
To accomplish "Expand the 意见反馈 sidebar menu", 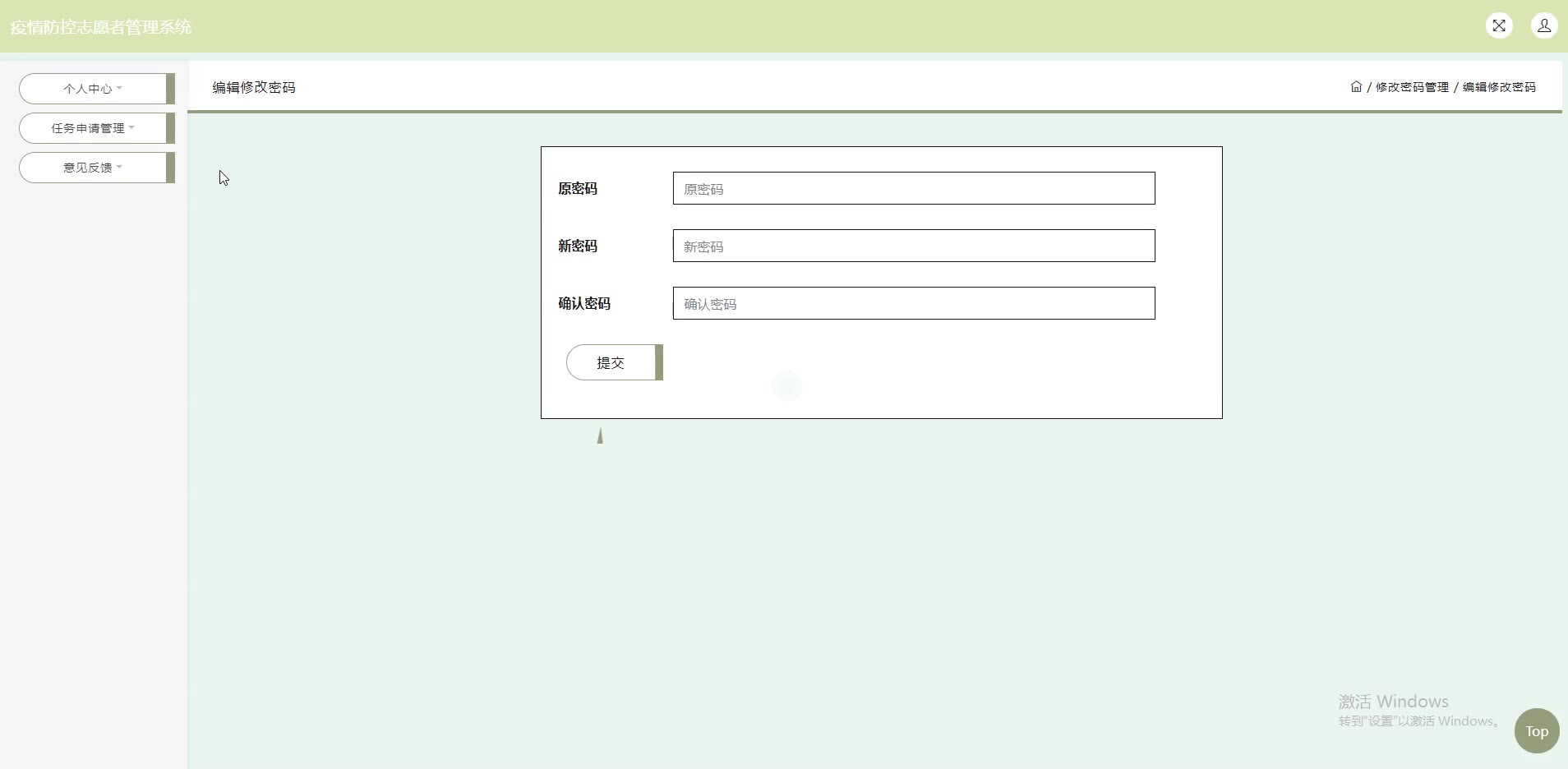I will tap(97, 168).
